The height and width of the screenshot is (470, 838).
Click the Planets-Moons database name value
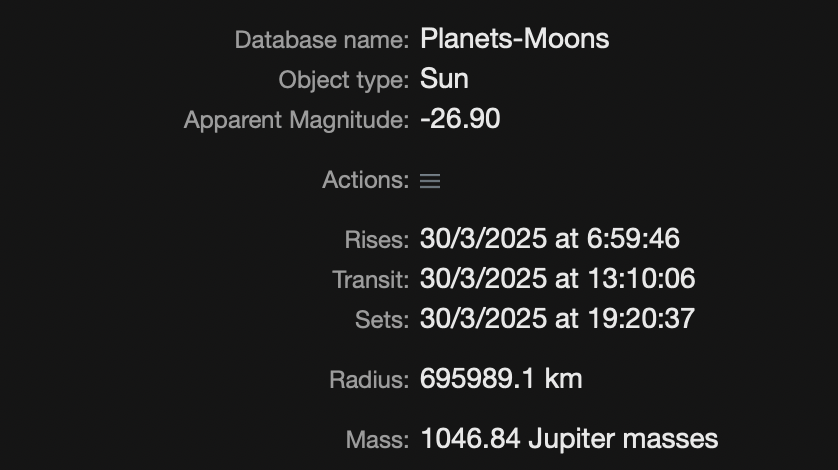(x=514, y=39)
